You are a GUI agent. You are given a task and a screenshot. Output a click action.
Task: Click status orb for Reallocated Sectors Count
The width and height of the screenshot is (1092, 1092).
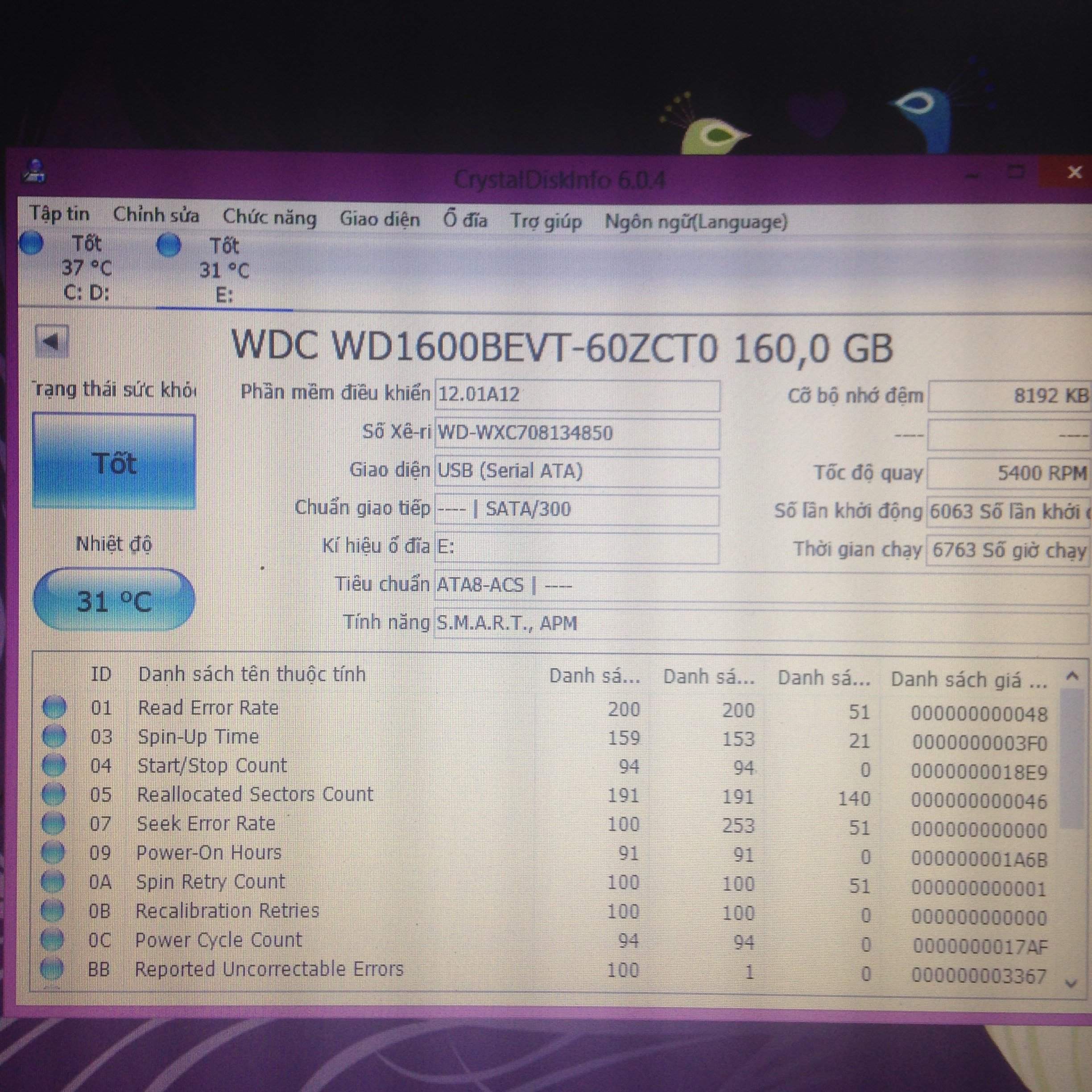[54, 794]
